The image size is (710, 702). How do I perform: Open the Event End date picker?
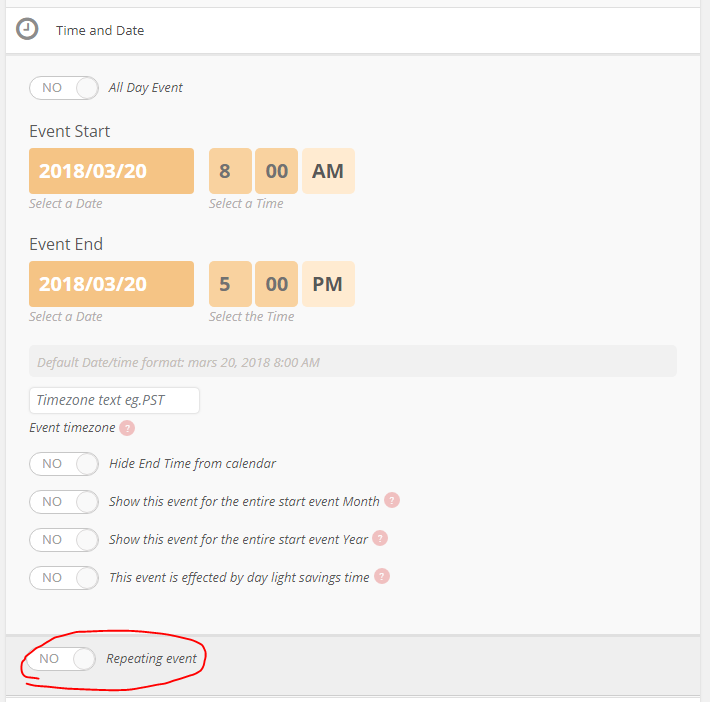[111, 284]
